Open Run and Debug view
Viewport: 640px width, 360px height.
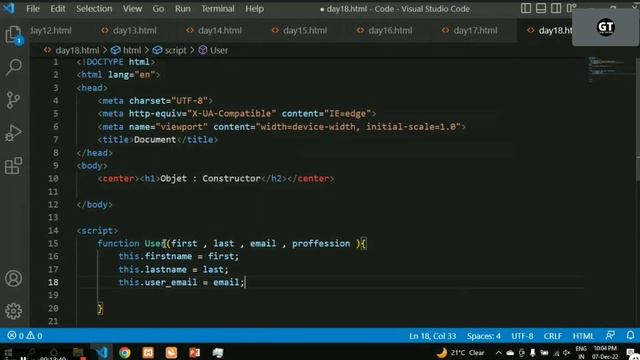(x=13, y=133)
